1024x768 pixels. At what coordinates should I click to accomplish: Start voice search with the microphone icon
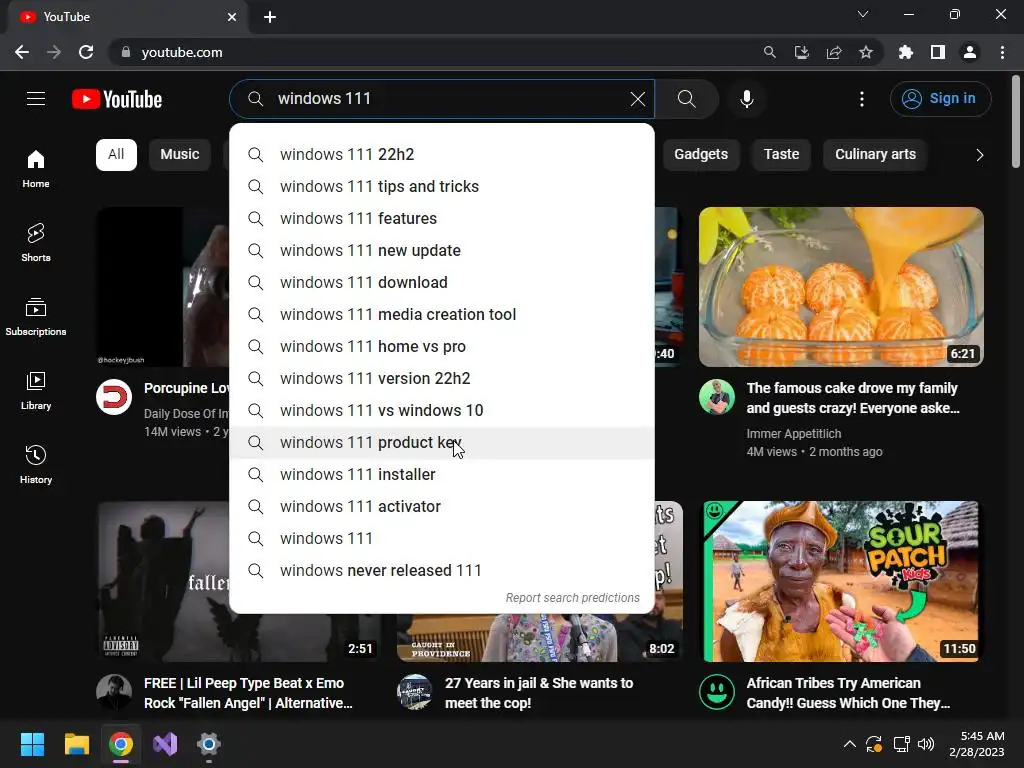746,99
